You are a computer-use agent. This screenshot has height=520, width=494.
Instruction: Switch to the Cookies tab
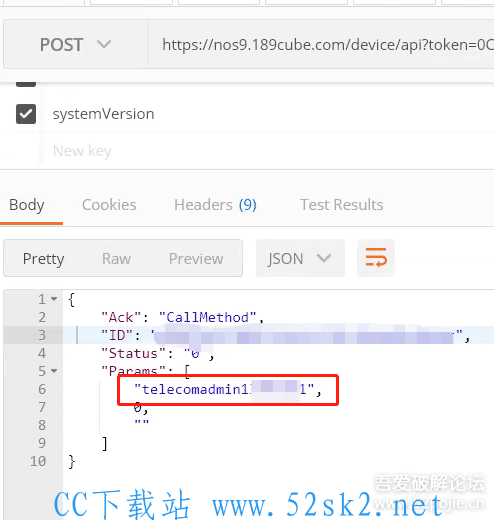tap(109, 205)
